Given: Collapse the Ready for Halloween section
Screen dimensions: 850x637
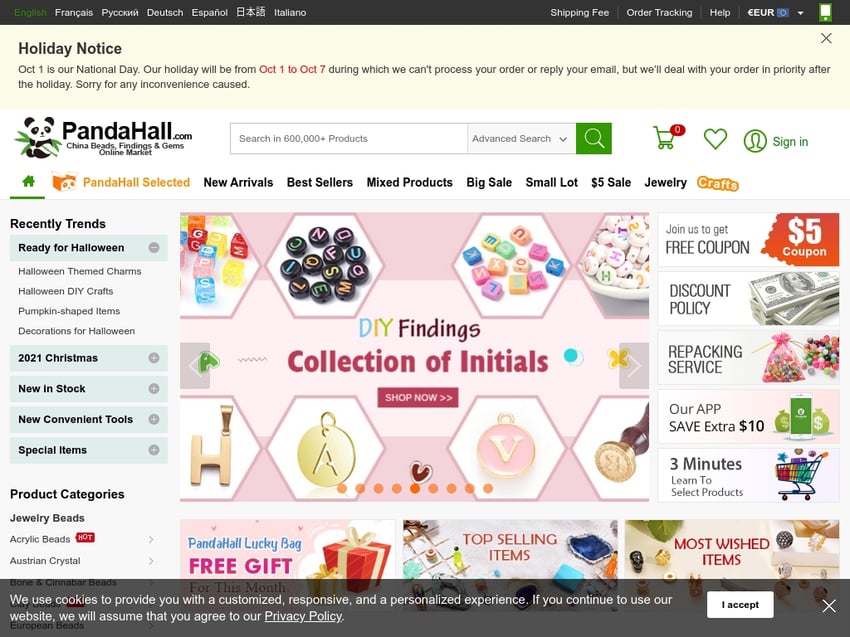Looking at the screenshot, I should point(154,248).
